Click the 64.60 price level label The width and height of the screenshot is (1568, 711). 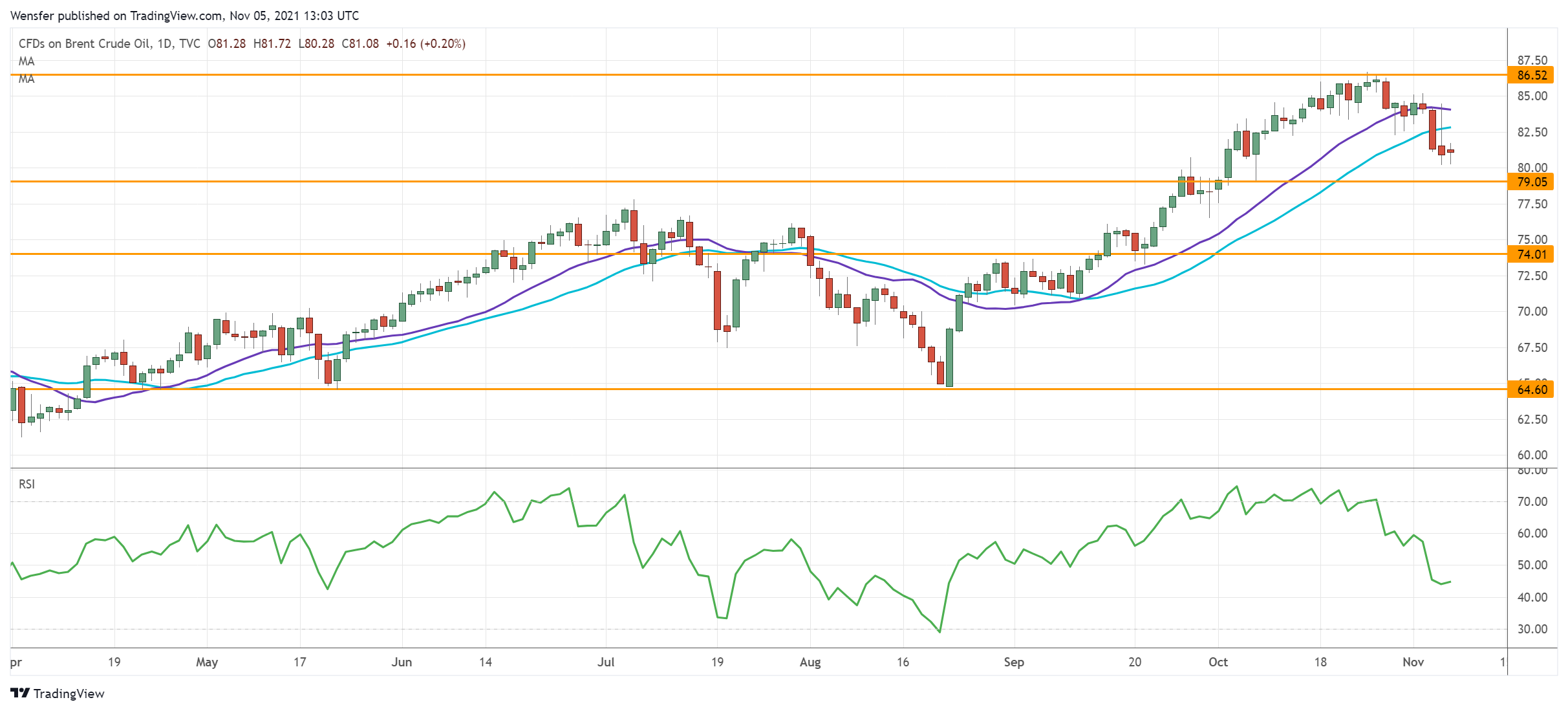coord(1532,389)
